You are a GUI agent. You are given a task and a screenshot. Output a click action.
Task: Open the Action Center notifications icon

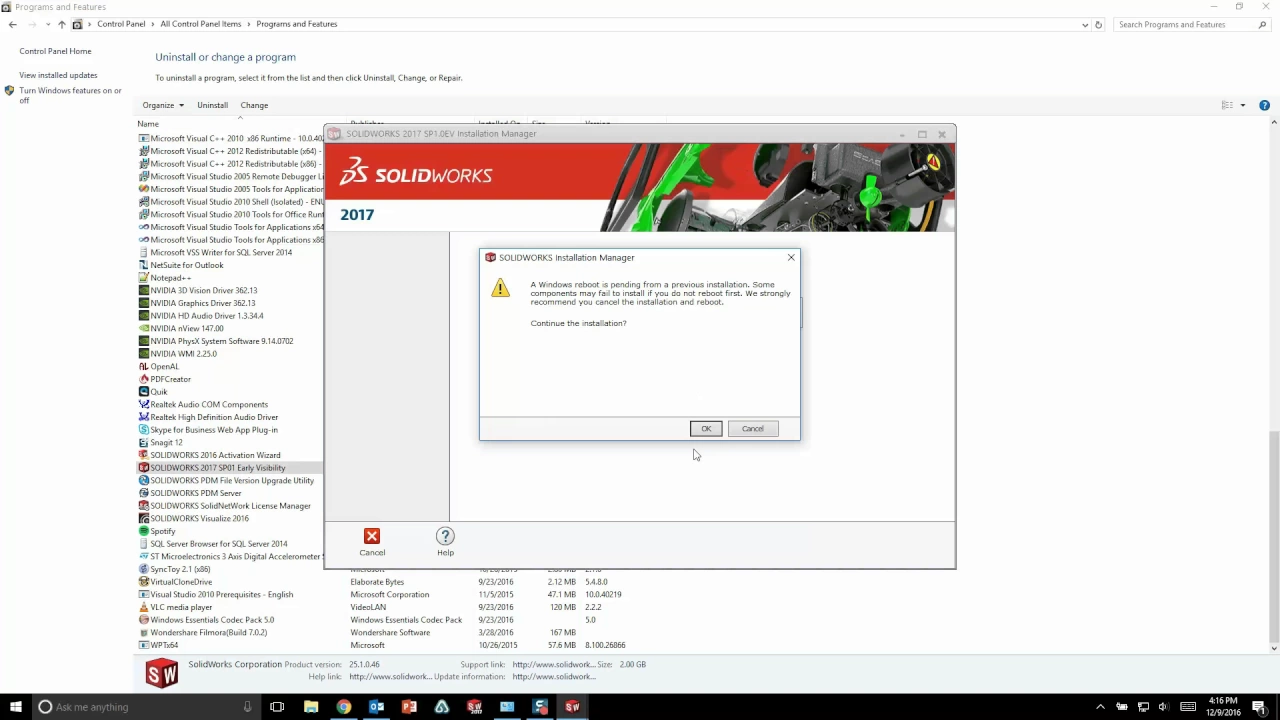[x=1259, y=707]
